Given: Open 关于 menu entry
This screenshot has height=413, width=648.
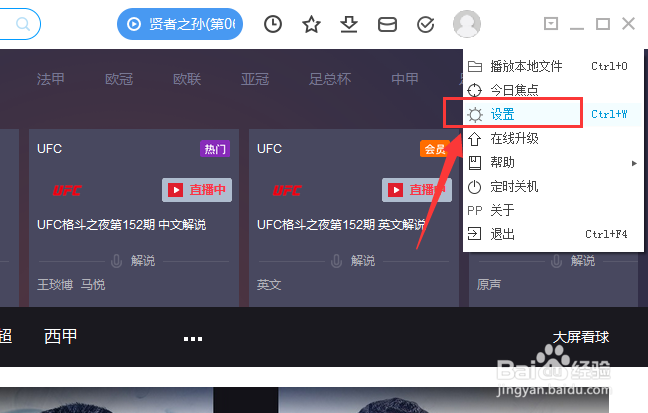Looking at the screenshot, I should pos(553,210).
